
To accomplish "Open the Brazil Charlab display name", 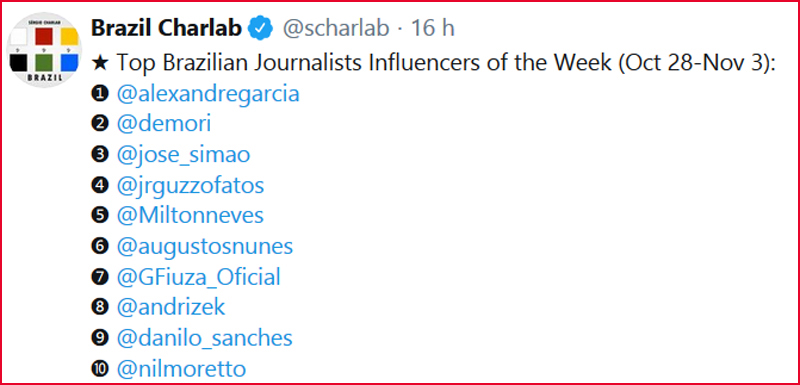I will tap(166, 29).
